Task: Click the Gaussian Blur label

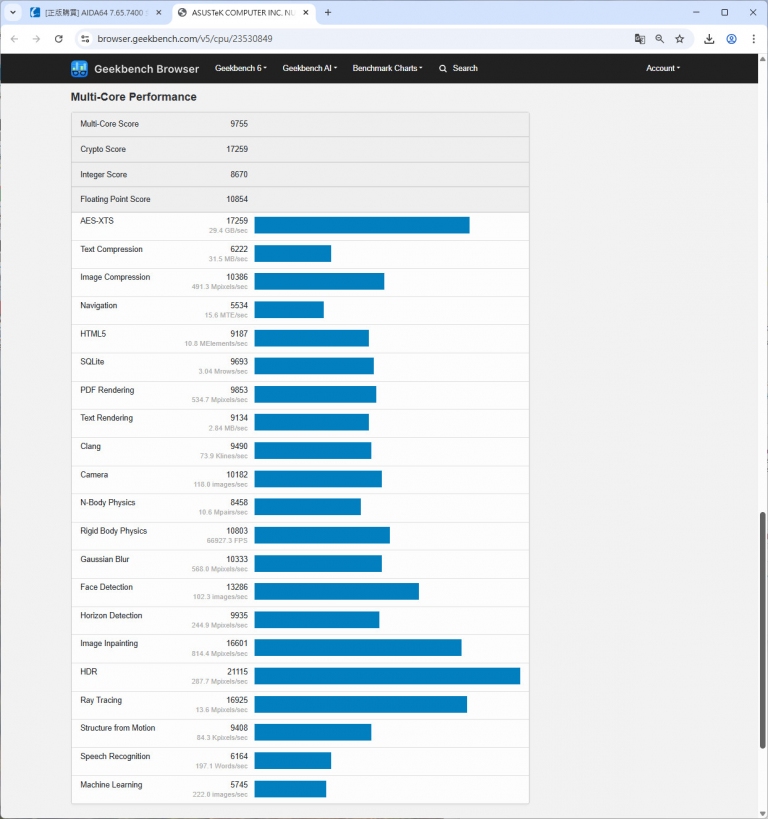Action: tap(104, 559)
